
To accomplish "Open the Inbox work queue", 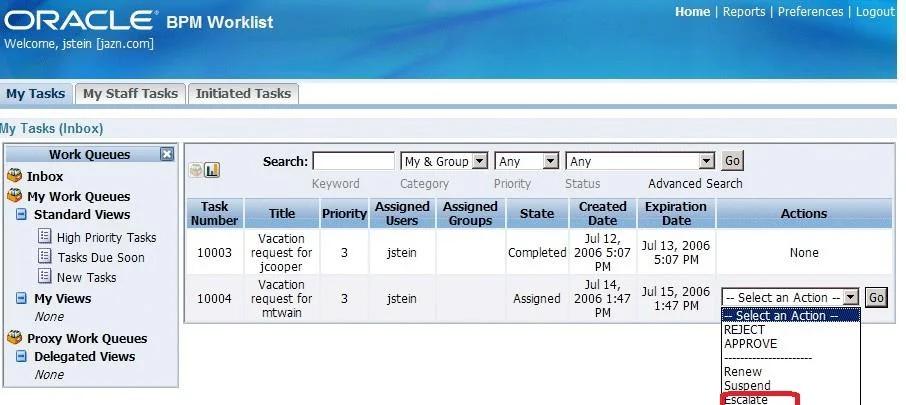I will click(x=44, y=176).
